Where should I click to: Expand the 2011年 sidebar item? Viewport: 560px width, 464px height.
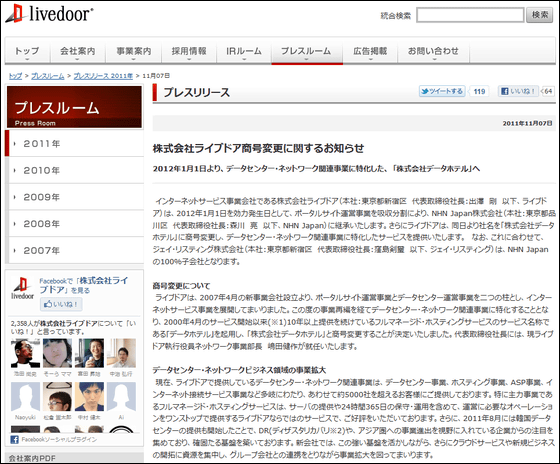coord(75,143)
